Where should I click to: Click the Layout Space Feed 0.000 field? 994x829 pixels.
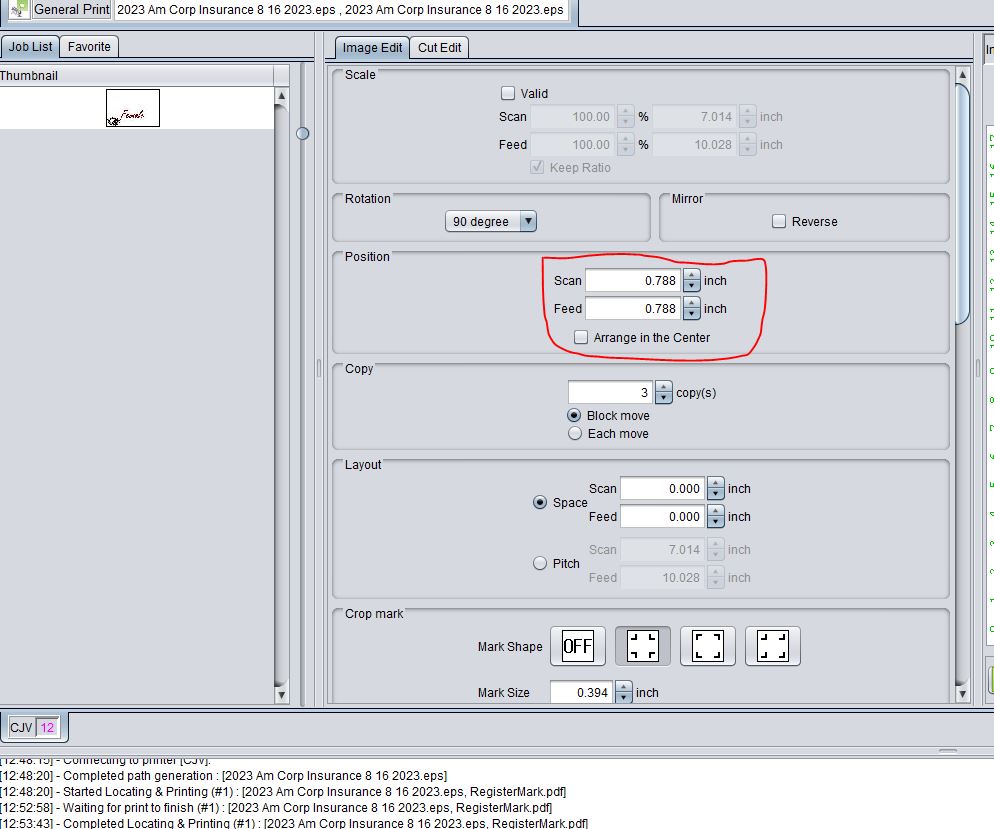click(663, 516)
